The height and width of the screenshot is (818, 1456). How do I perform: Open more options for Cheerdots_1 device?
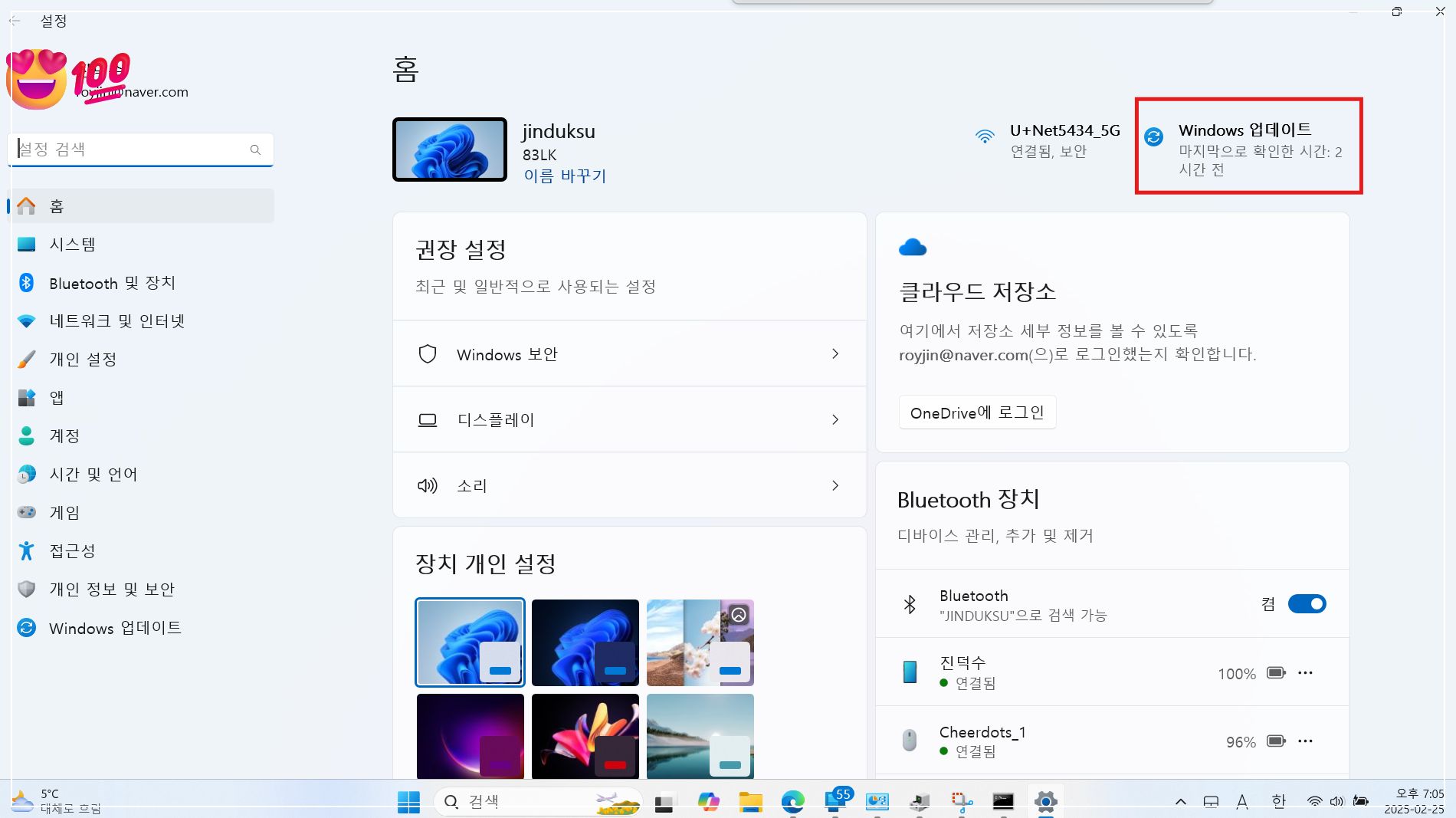[1305, 741]
